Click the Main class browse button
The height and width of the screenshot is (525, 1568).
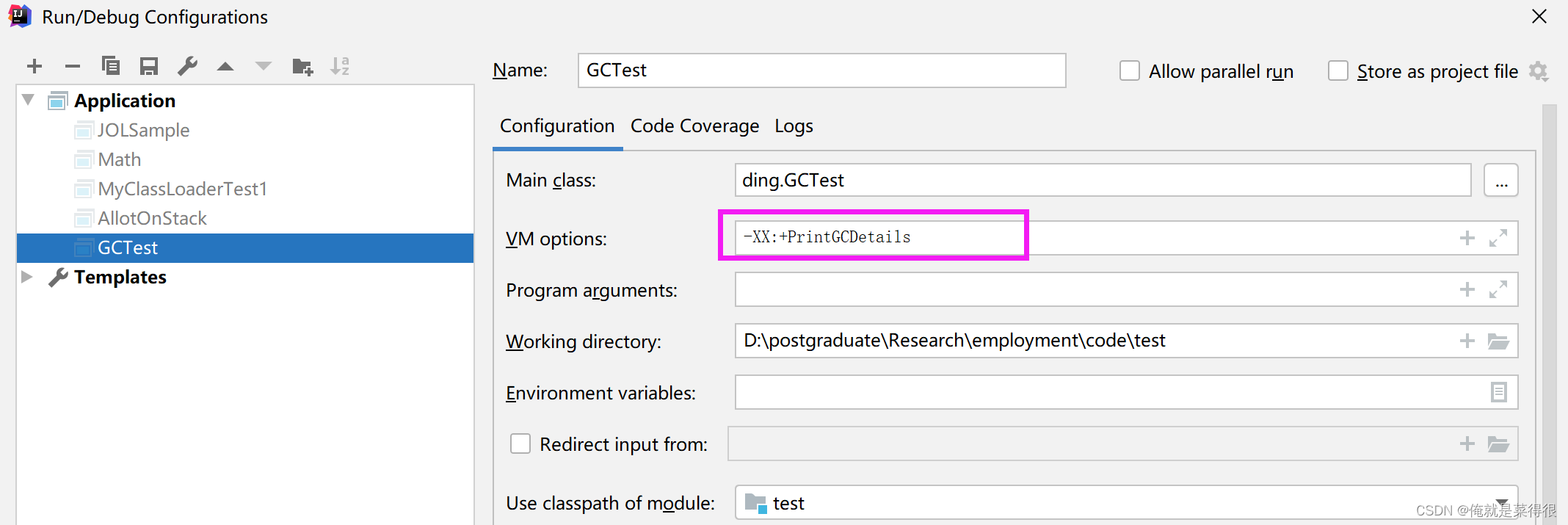click(1501, 181)
